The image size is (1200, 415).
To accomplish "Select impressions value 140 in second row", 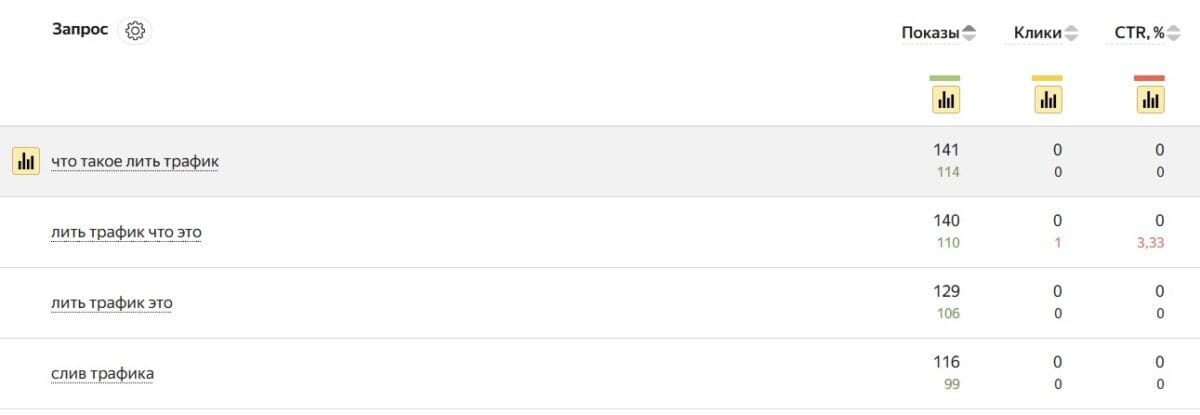I will (945, 220).
